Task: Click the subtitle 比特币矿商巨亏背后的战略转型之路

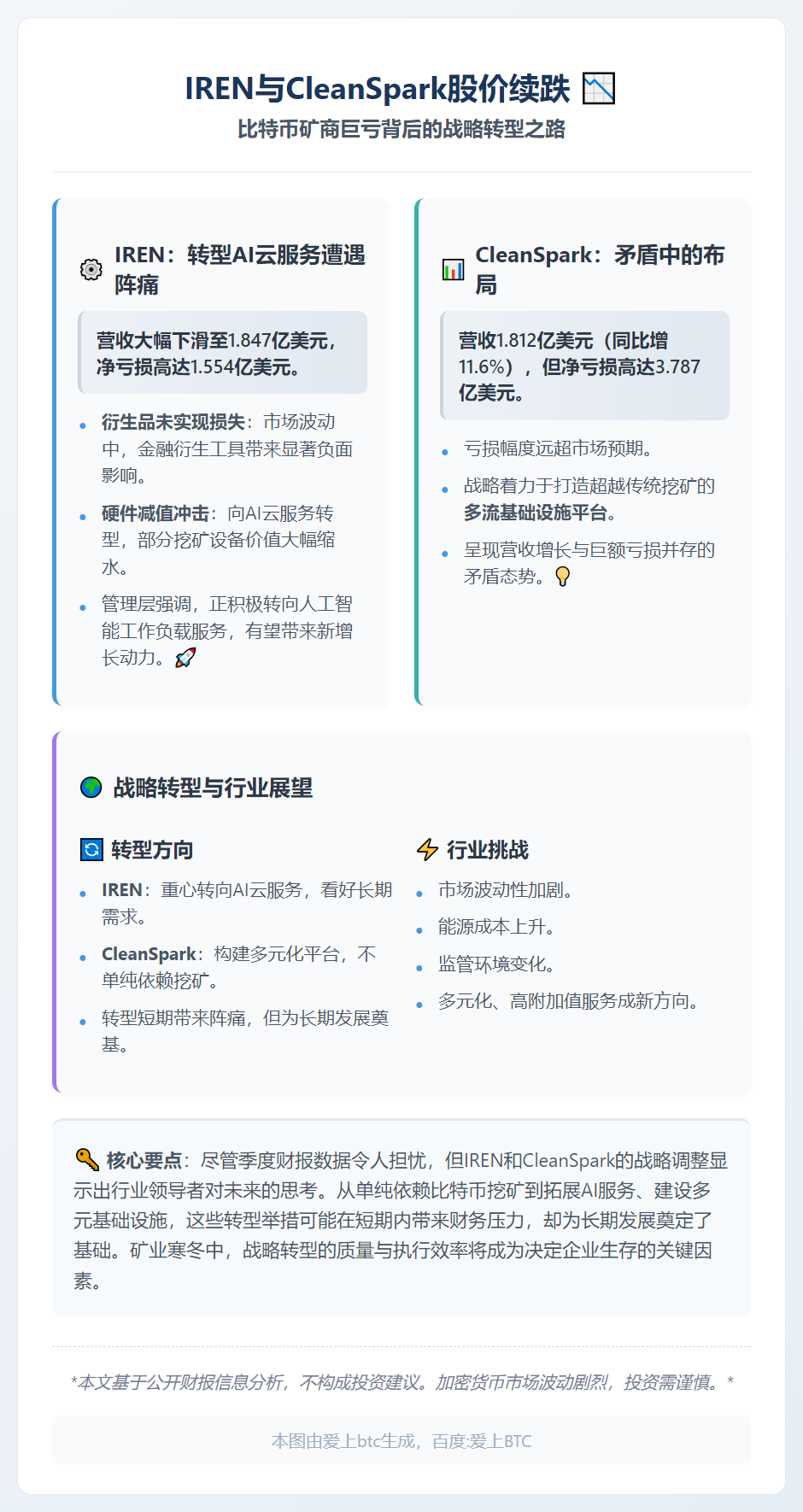Action: tap(401, 129)
